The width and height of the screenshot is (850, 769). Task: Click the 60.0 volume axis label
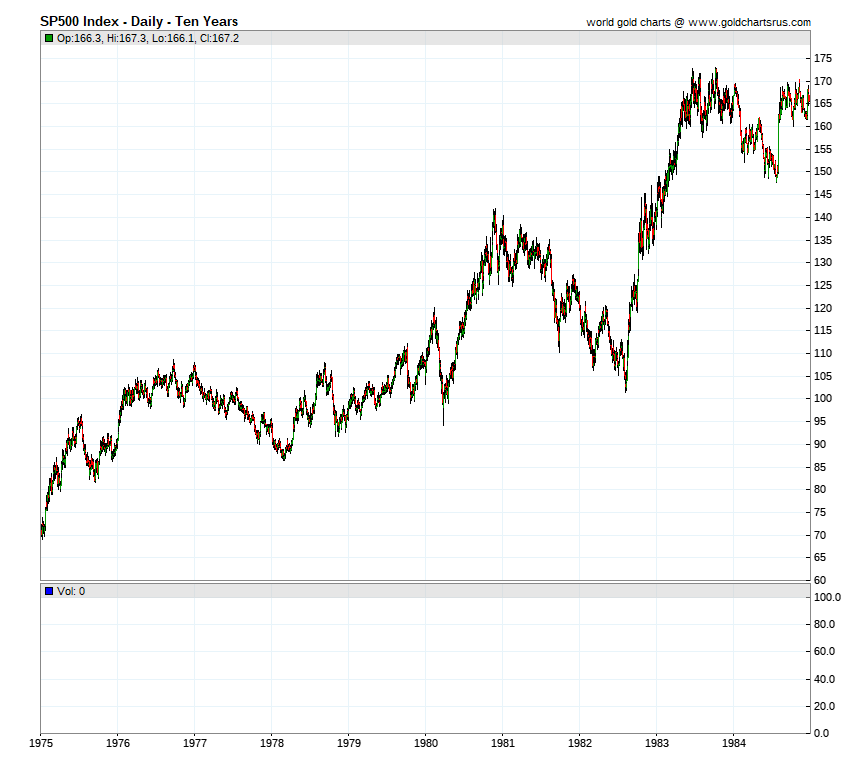click(x=825, y=651)
